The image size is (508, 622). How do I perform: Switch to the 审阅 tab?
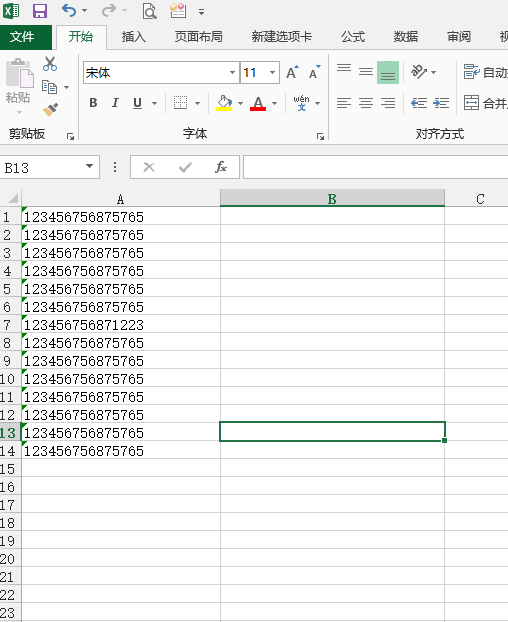459,37
